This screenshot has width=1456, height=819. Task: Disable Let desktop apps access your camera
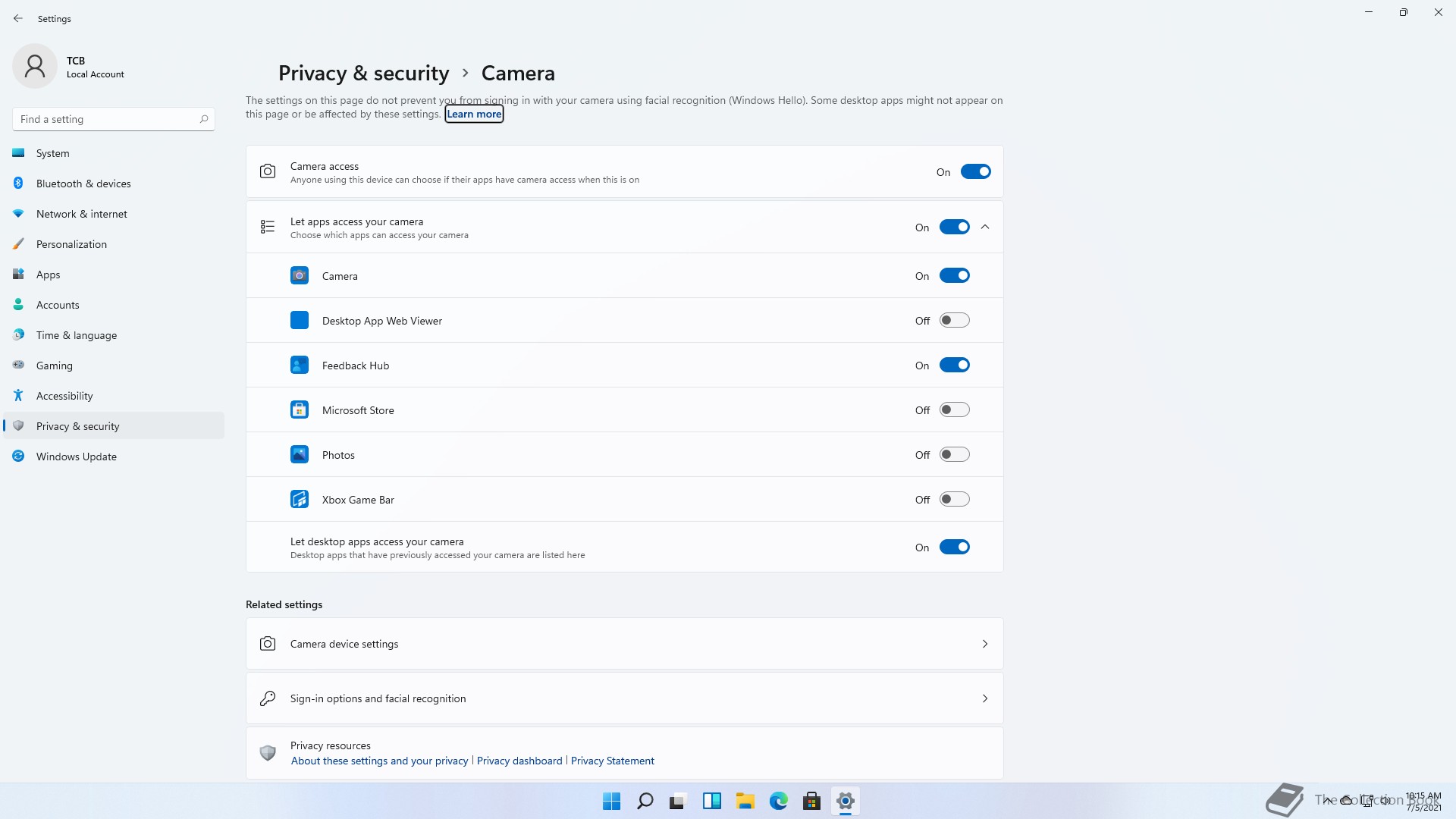[954, 548]
